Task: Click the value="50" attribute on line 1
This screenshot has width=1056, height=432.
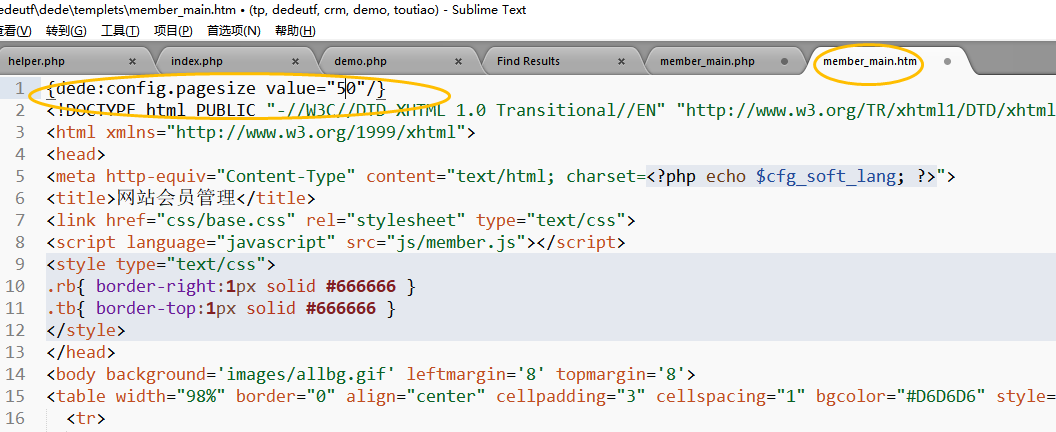Action: point(316,88)
